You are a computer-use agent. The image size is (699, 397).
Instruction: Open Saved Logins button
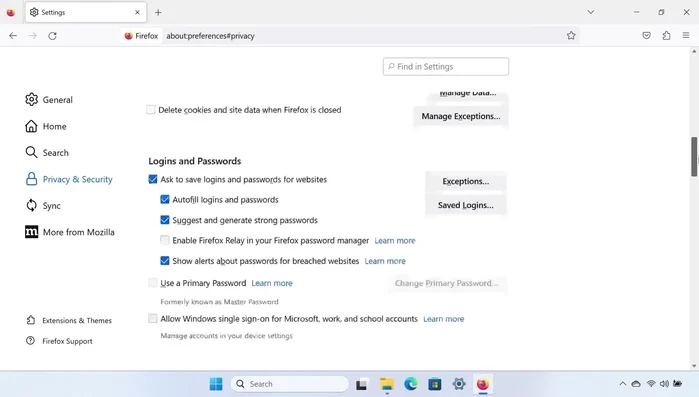[465, 205]
